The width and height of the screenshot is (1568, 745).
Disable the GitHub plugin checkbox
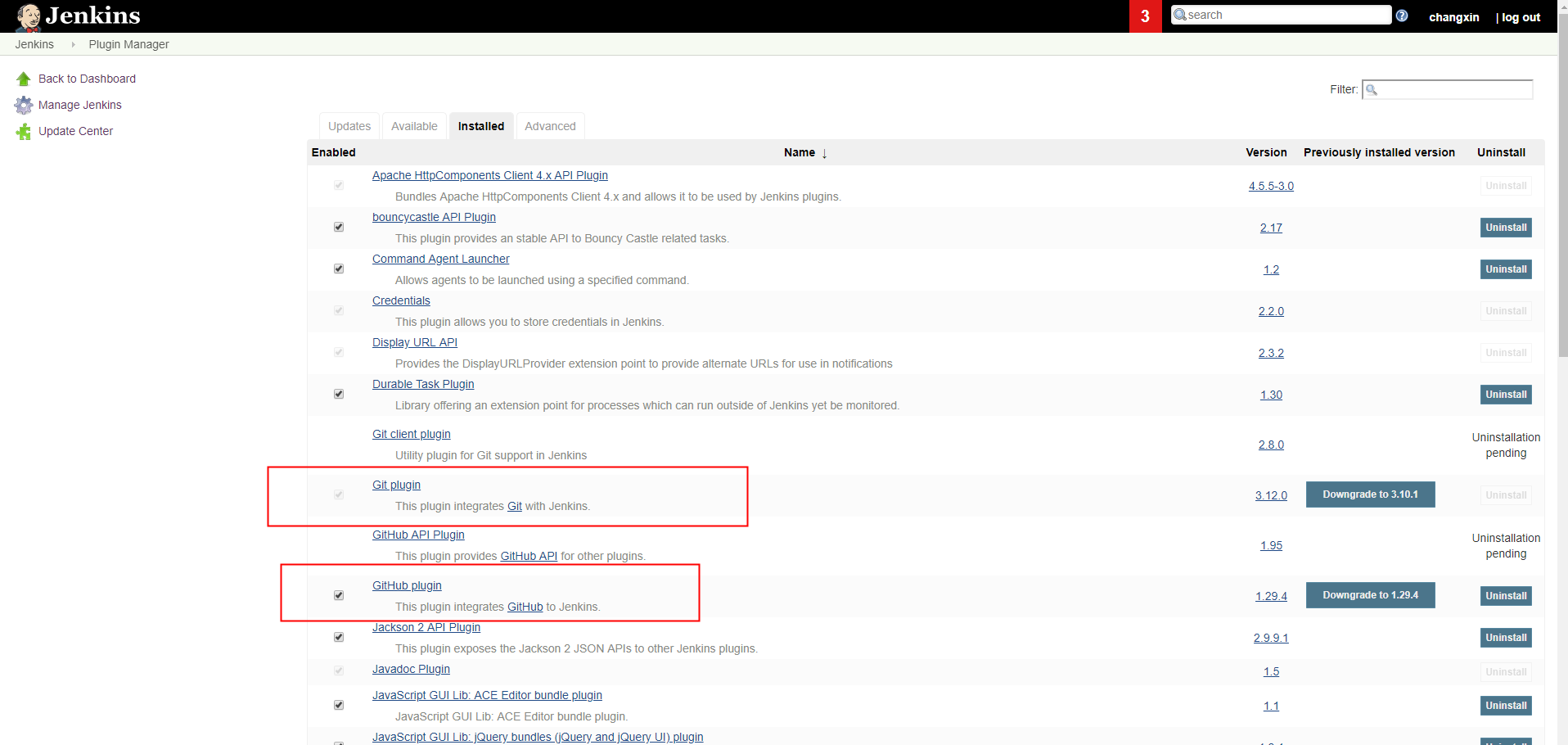click(338, 595)
